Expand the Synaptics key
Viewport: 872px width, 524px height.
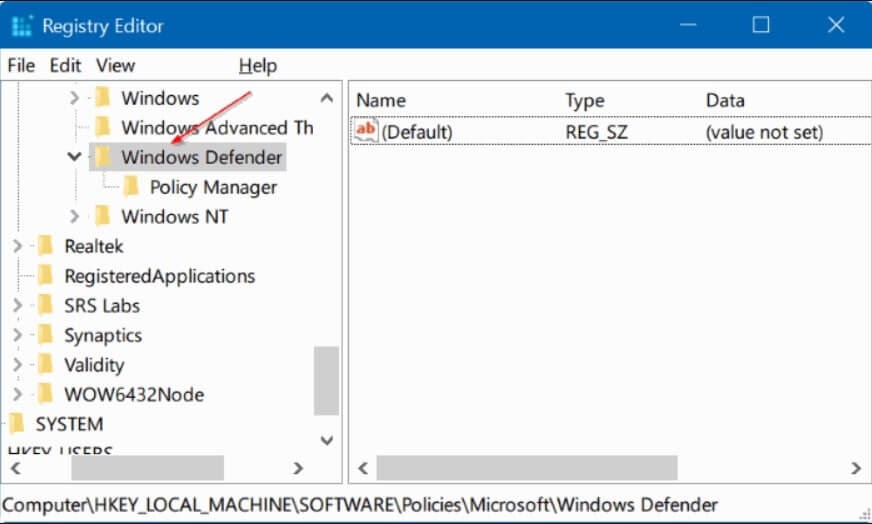(17, 334)
